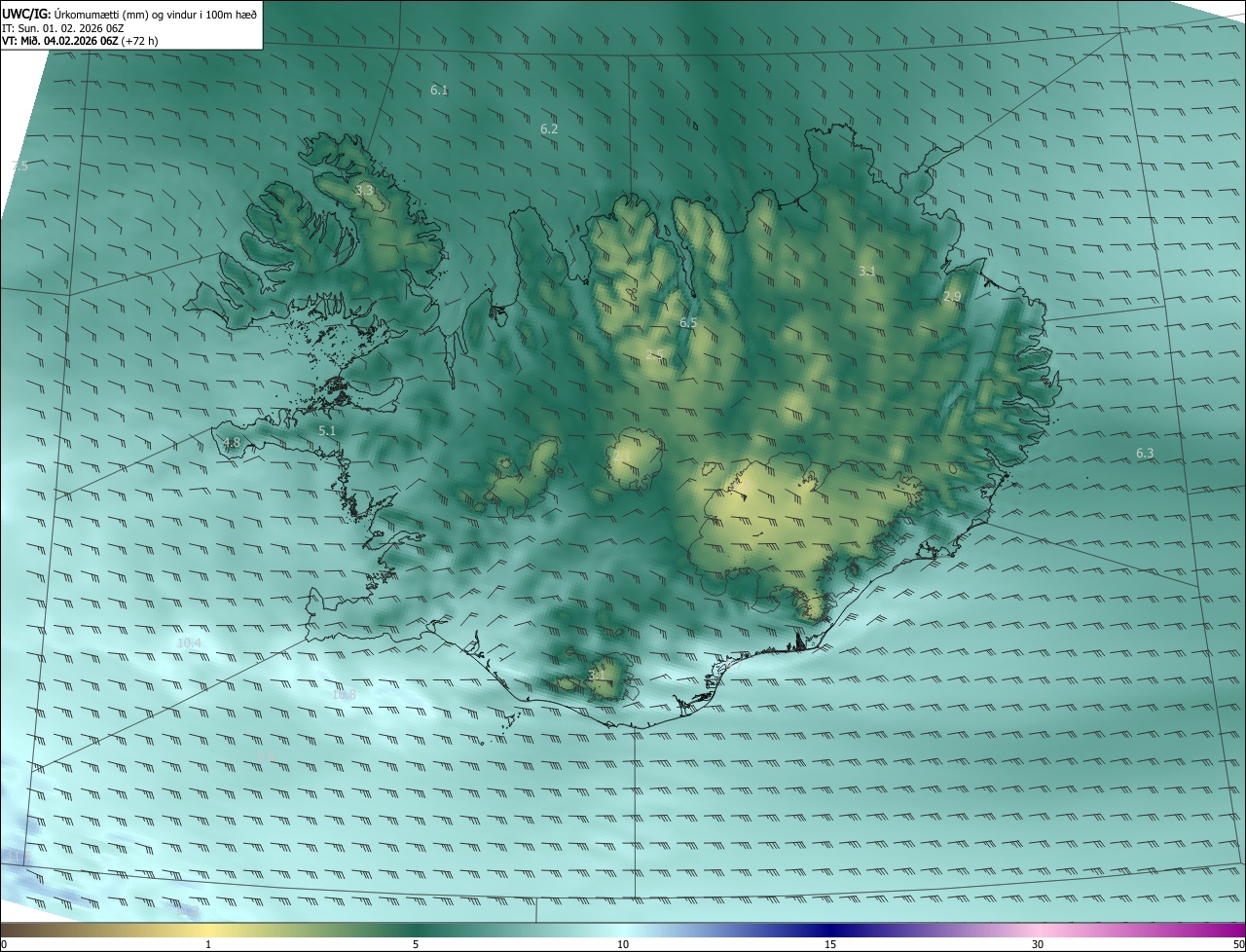1246x952 pixels.
Task: Click the 10.4 value off the southwest coast
Action: [190, 643]
